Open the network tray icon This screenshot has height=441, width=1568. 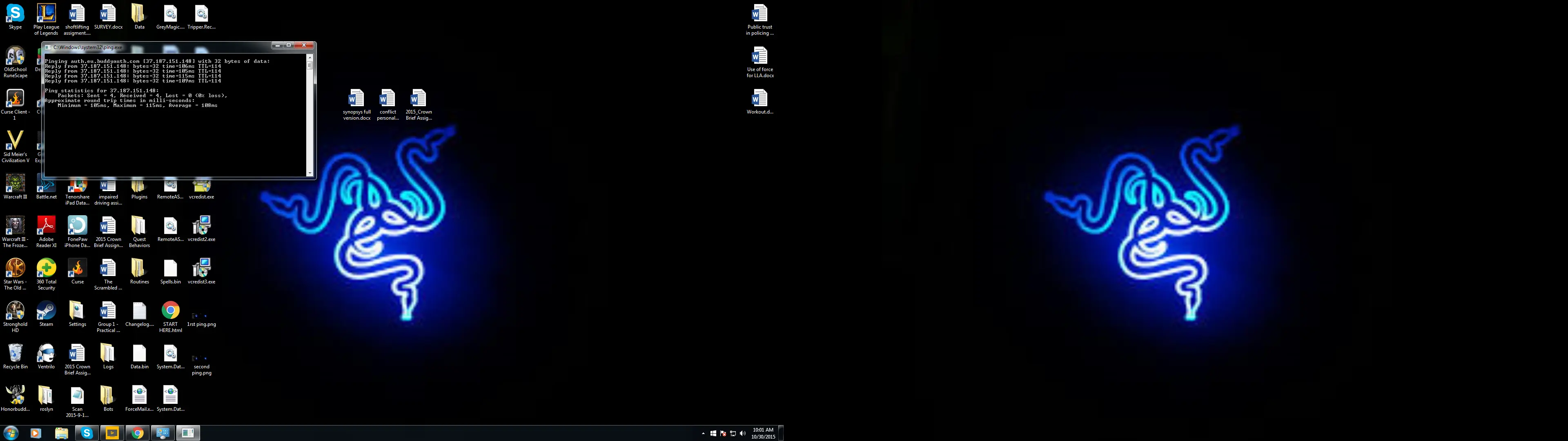[732, 434]
